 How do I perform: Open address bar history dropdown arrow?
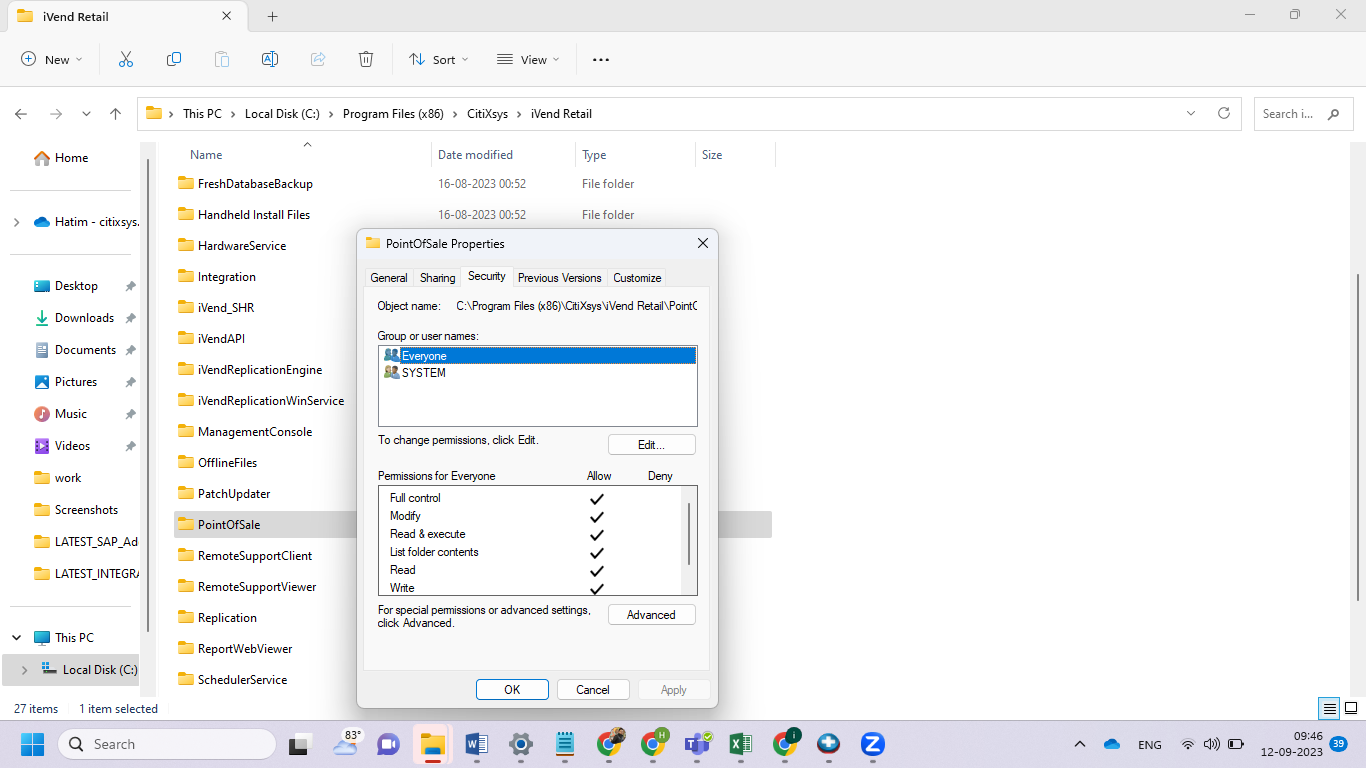pyautogui.click(x=1190, y=114)
